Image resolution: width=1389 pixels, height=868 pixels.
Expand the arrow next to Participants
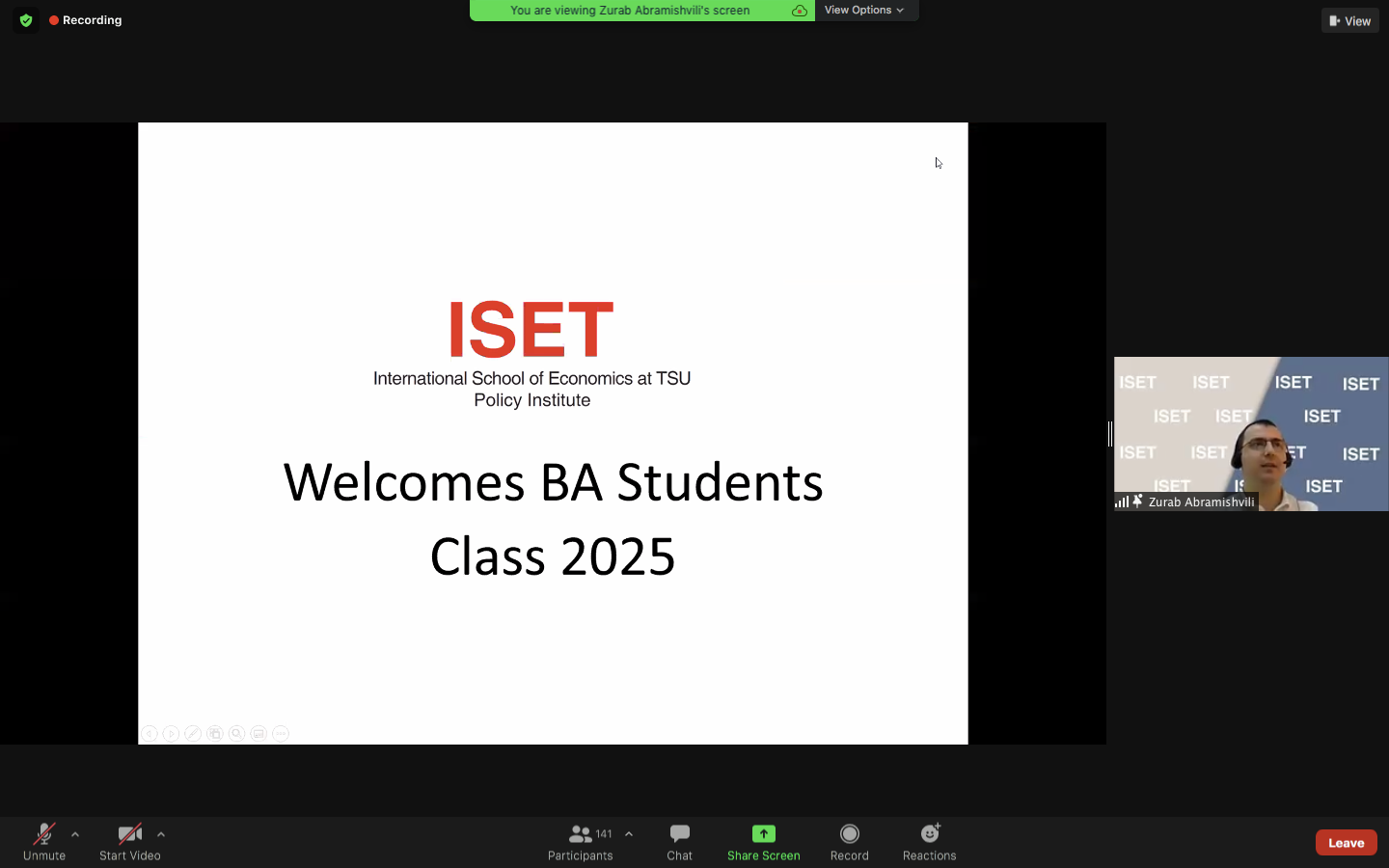629,834
